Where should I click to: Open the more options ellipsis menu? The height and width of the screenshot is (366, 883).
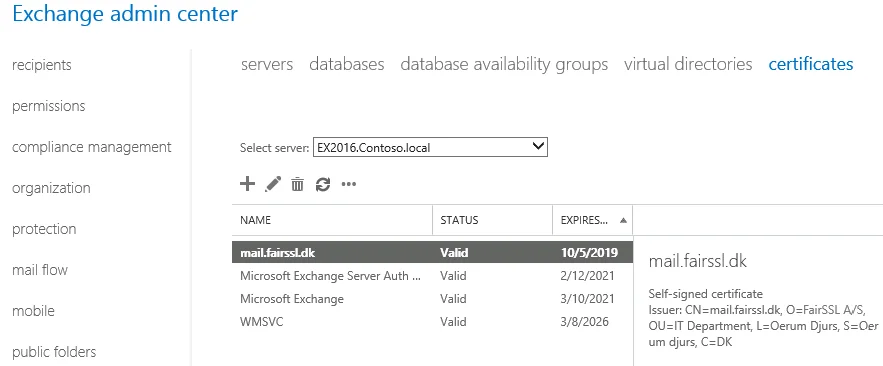pos(349,184)
